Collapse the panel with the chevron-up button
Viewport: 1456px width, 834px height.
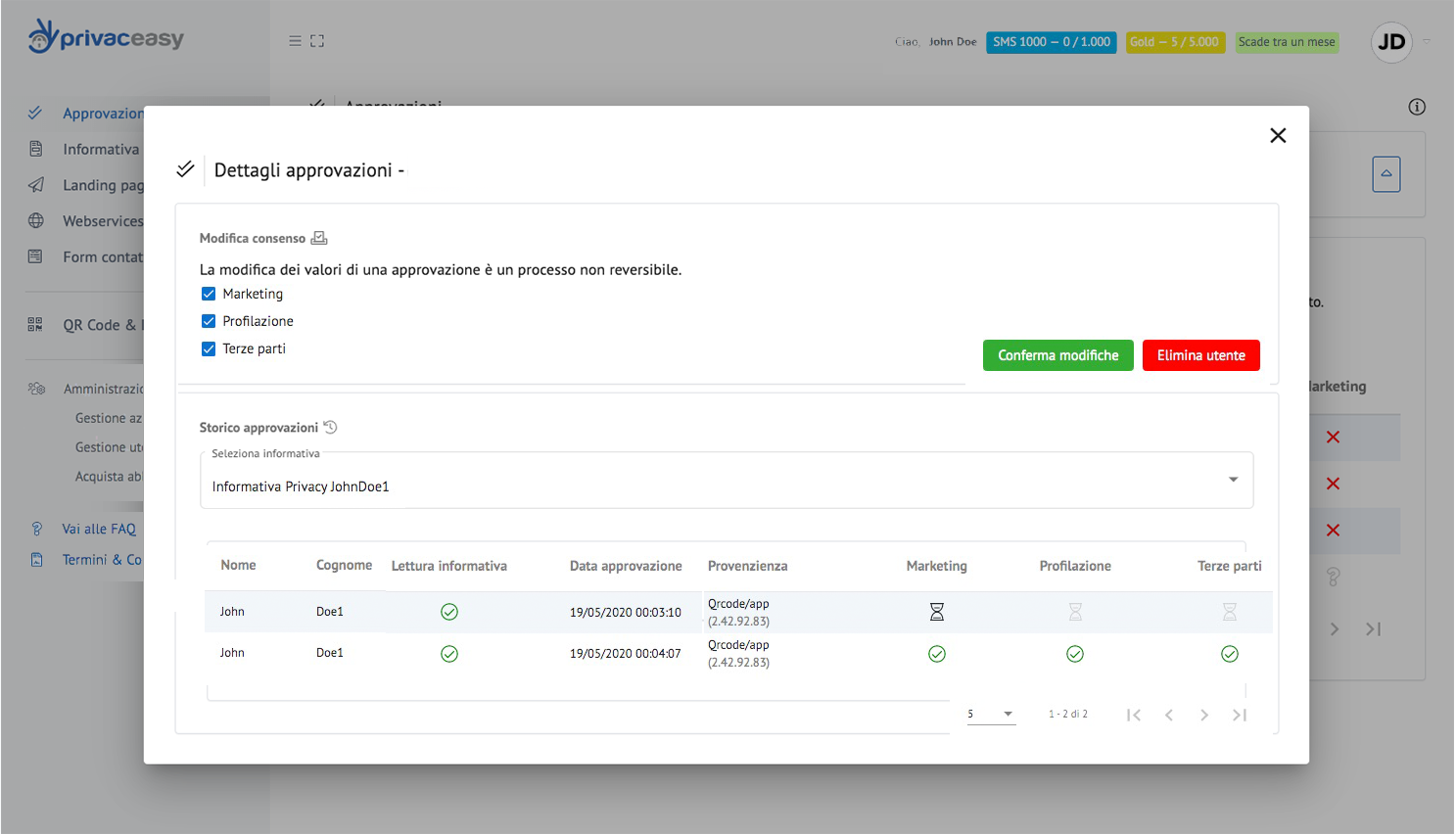click(x=1386, y=174)
